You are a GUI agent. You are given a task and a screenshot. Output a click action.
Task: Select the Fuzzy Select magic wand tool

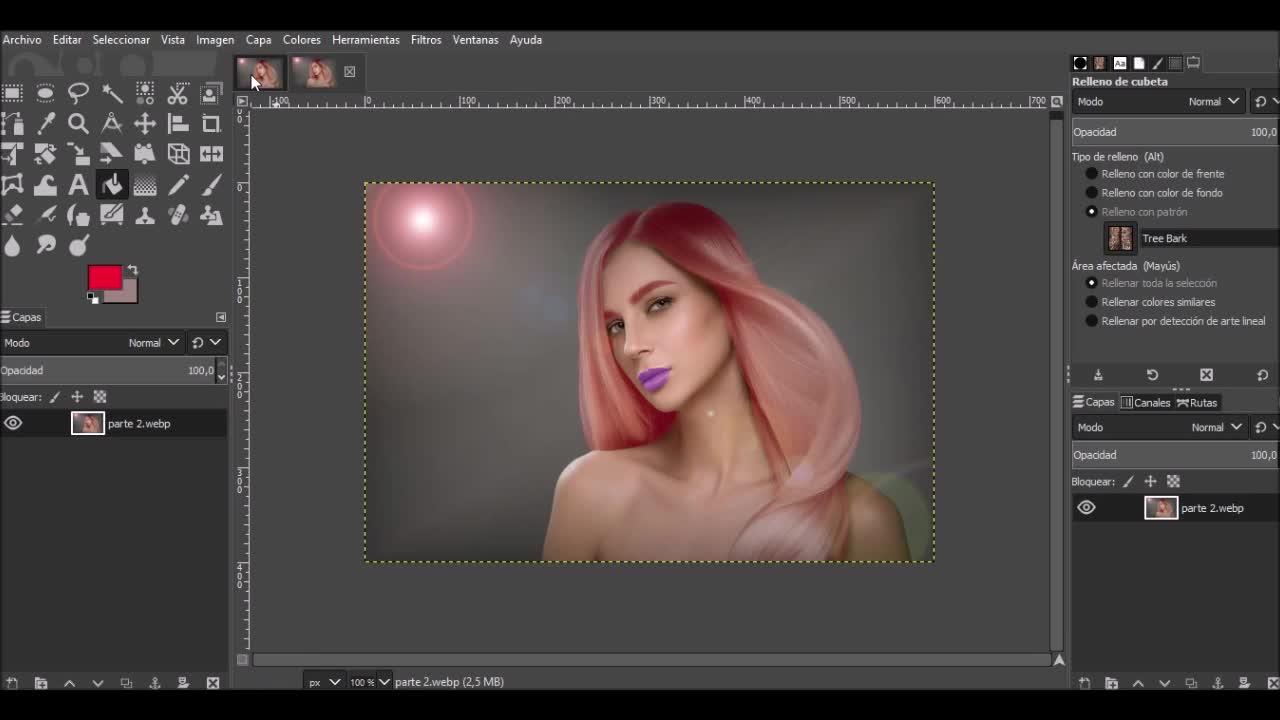[112, 94]
